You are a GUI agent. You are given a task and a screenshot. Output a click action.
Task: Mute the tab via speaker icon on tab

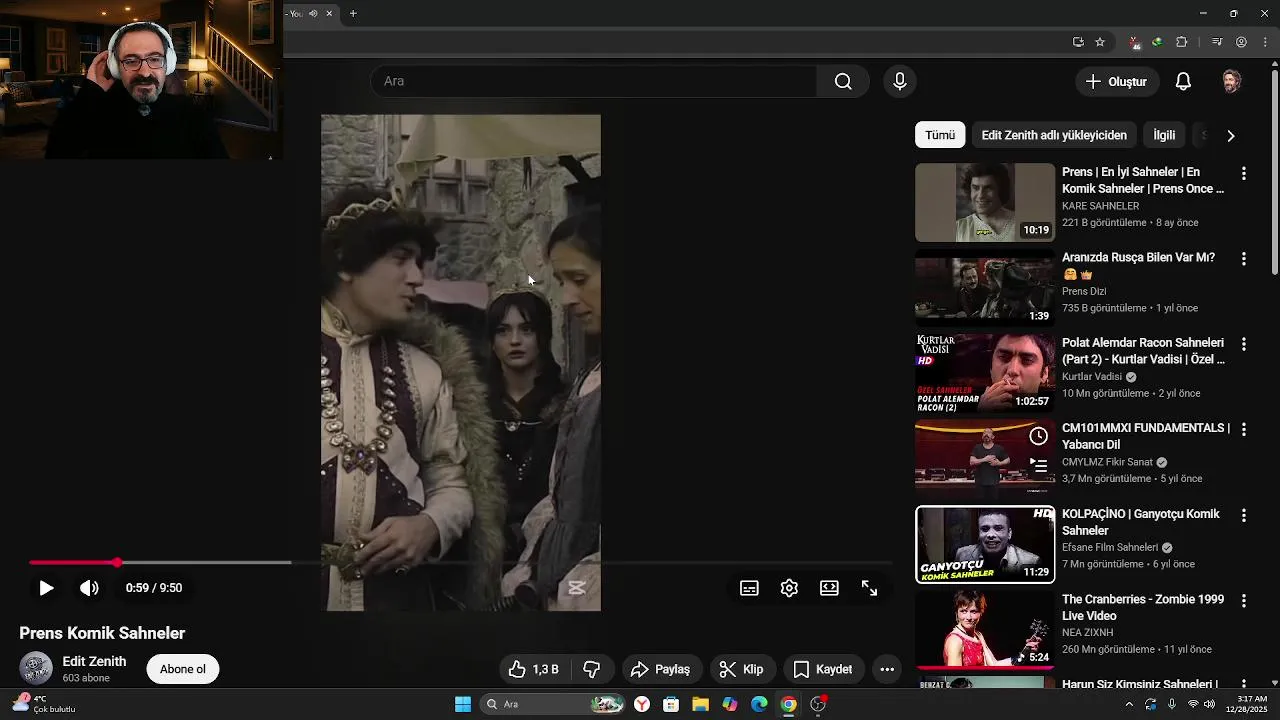(x=313, y=13)
